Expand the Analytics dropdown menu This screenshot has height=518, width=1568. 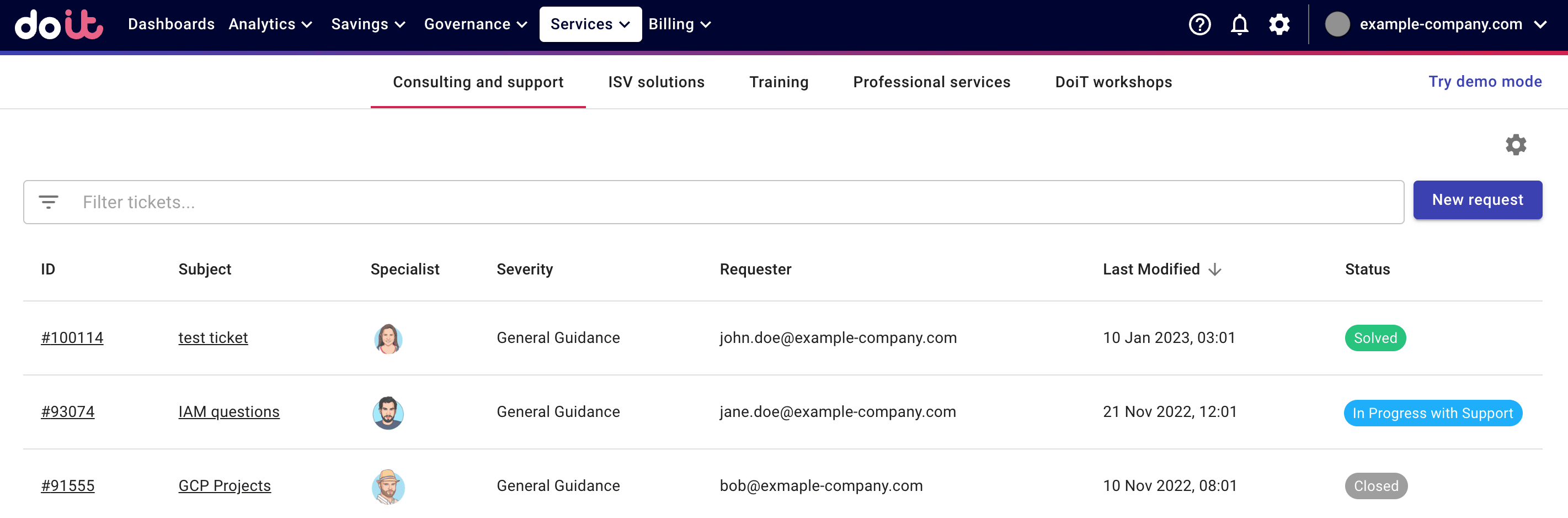point(270,24)
